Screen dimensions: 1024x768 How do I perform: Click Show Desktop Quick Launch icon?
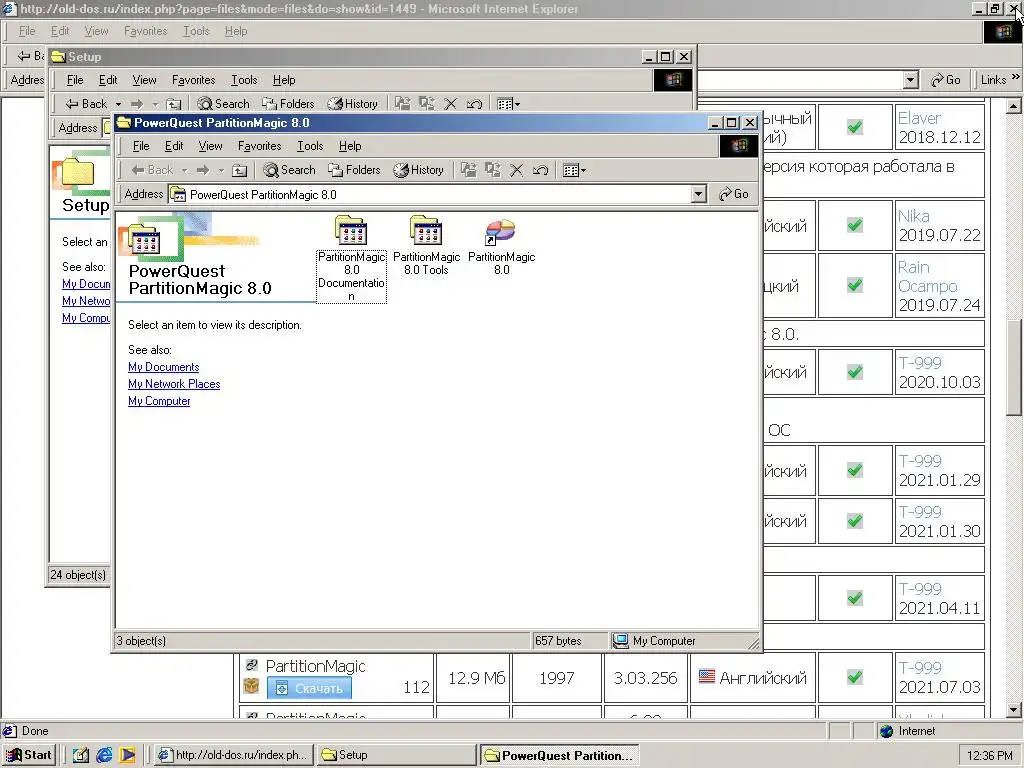point(80,755)
